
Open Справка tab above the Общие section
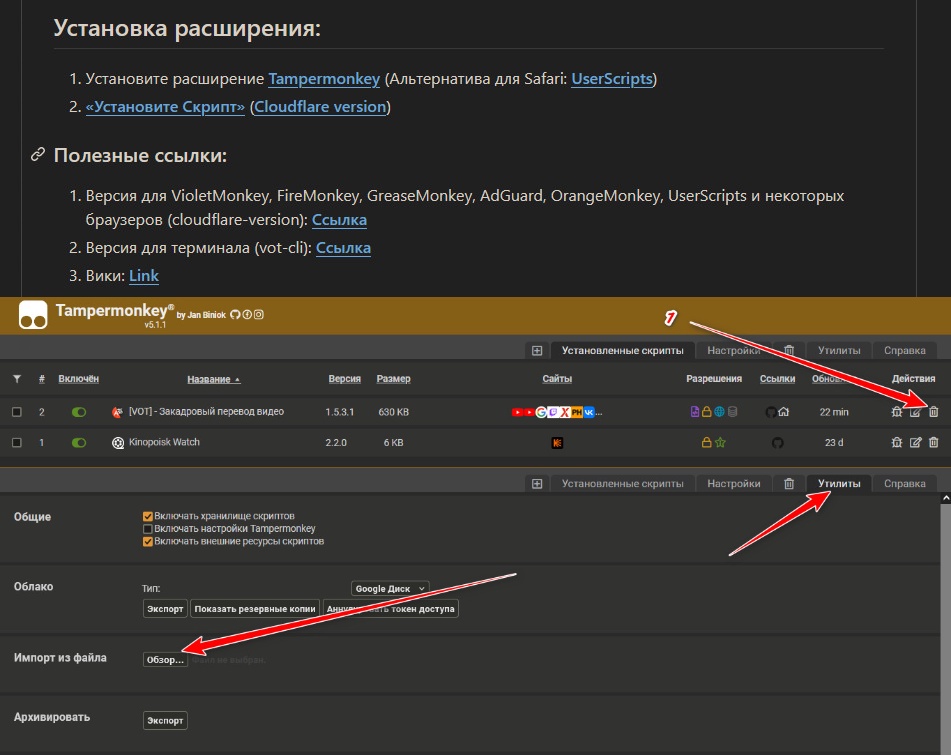coord(904,483)
